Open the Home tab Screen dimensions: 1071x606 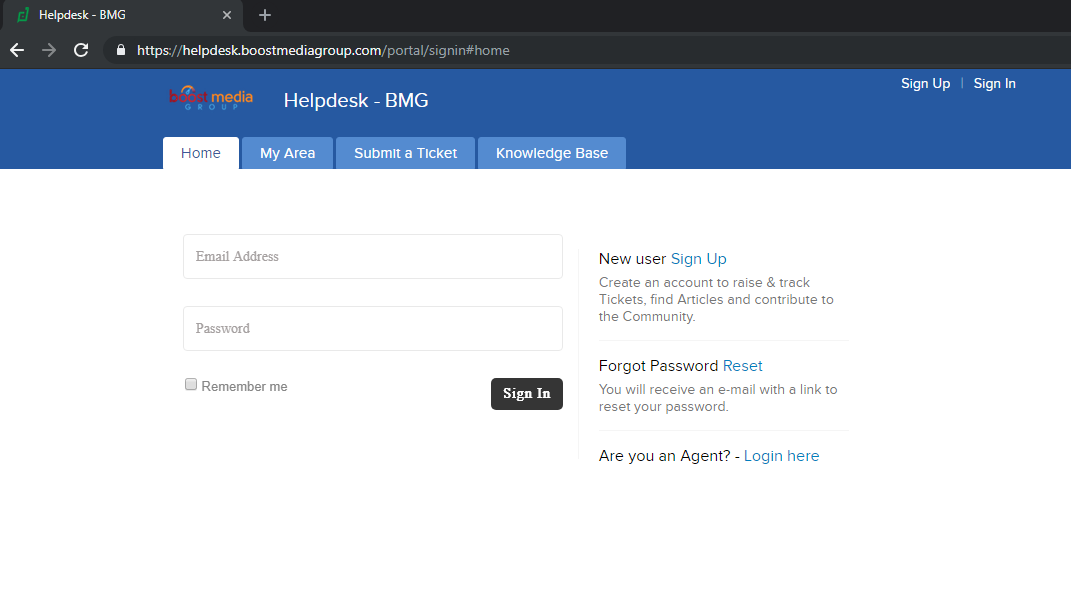(201, 153)
